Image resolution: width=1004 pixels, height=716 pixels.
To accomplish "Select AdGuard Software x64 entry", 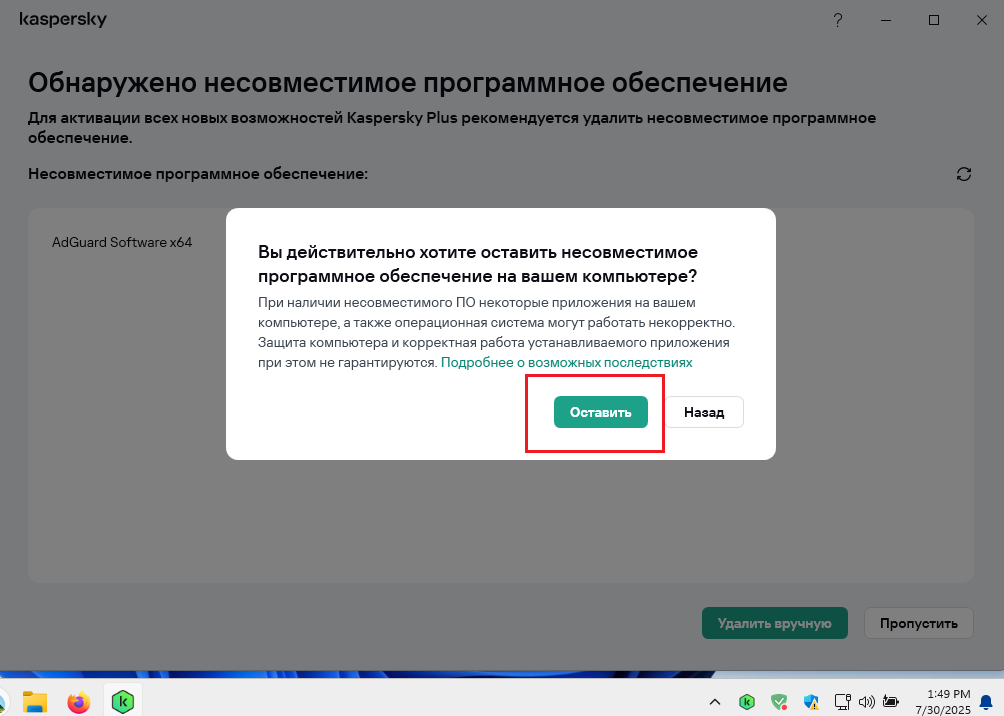I will (x=122, y=242).
